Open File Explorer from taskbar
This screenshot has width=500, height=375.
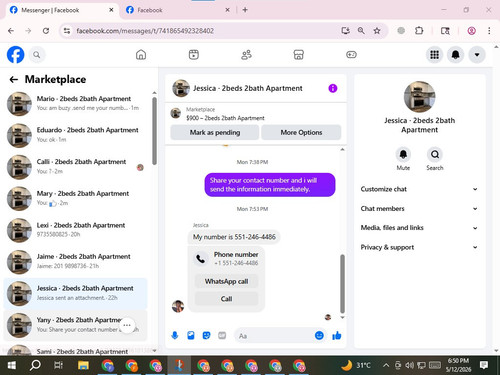[x=83, y=365]
